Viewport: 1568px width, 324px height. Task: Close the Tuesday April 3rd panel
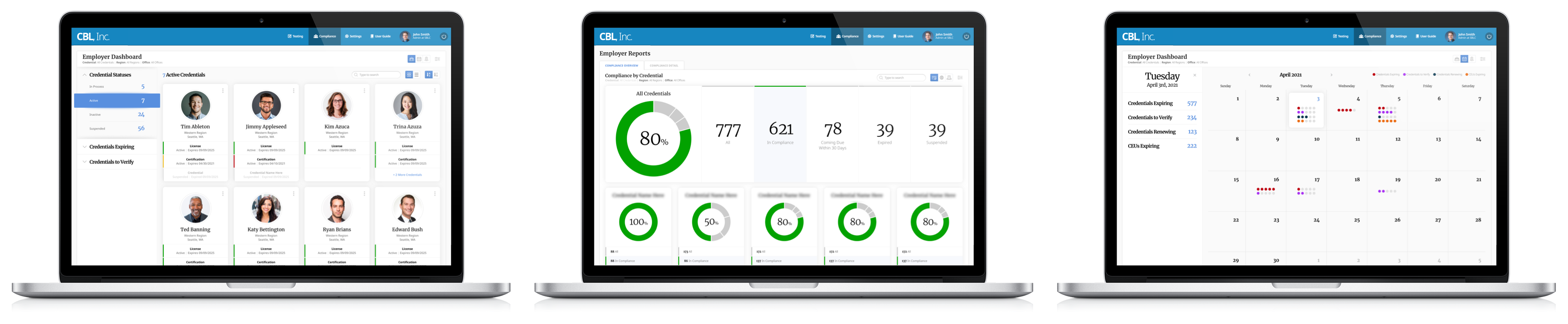click(1195, 76)
